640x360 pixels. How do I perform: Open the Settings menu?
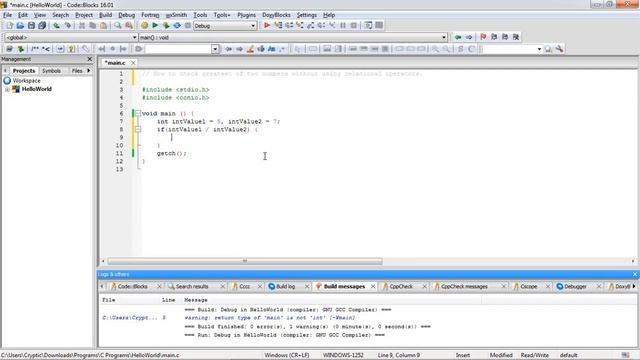[x=307, y=15]
